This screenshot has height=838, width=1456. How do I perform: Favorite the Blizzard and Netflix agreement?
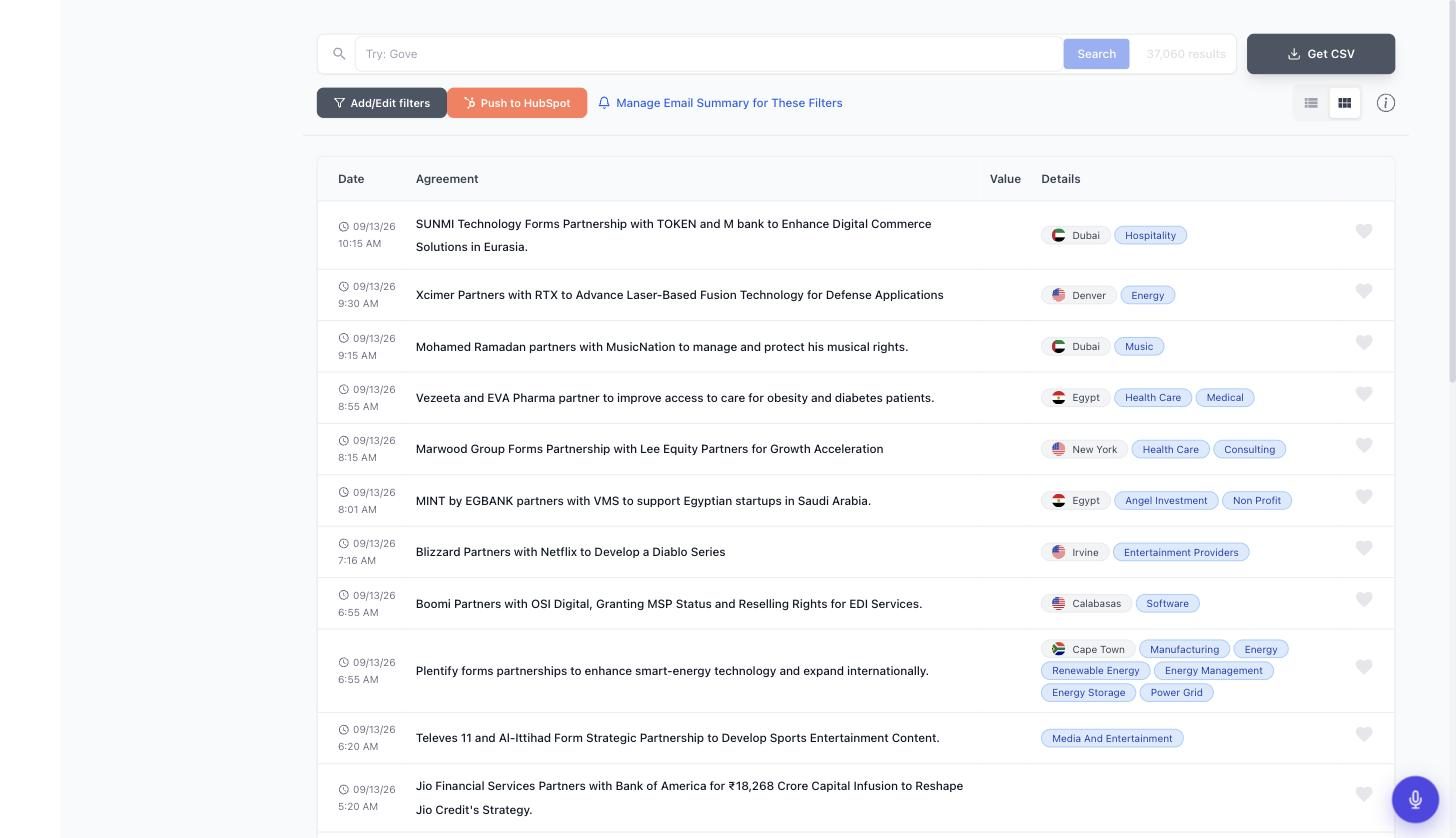(x=1364, y=548)
